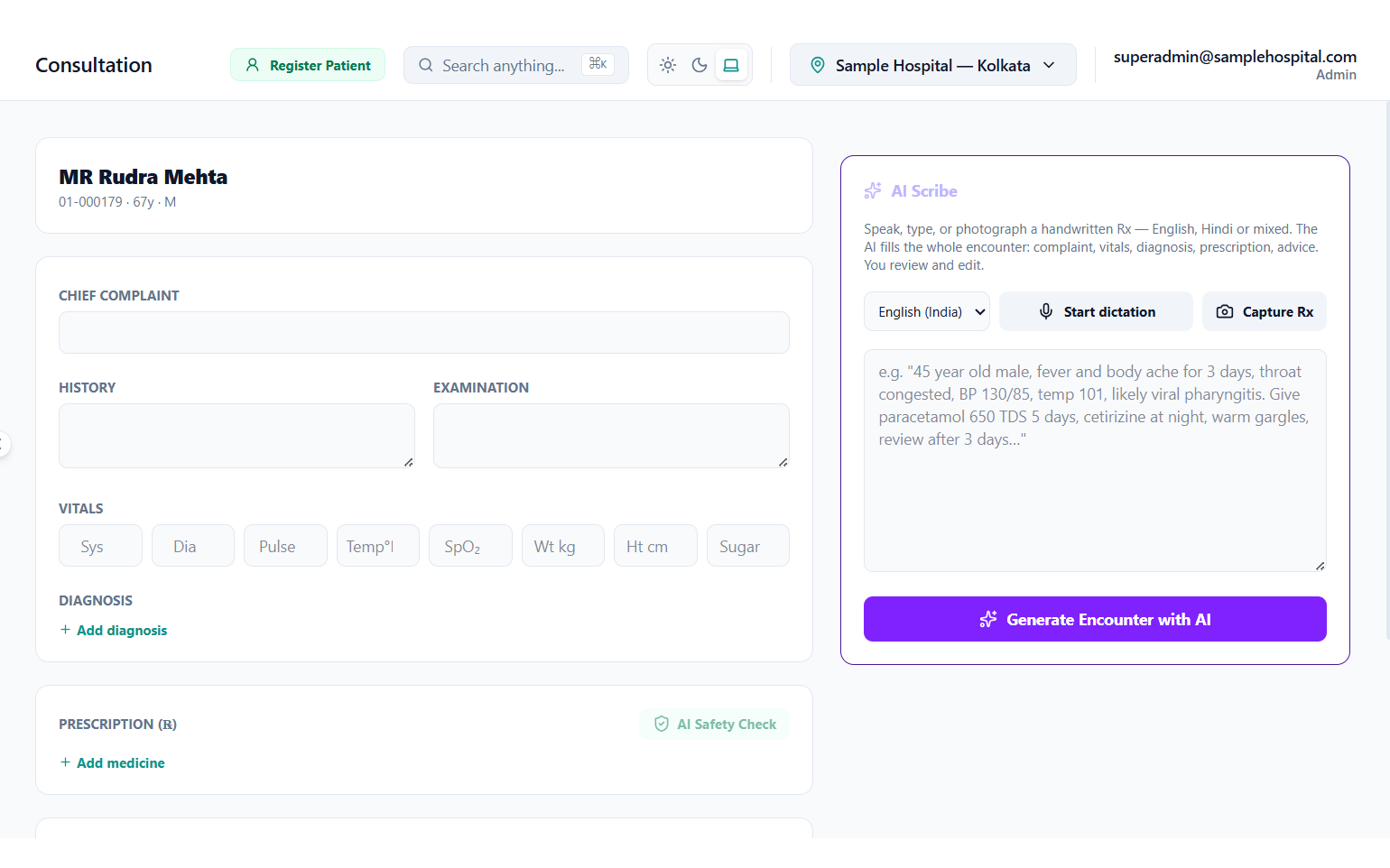The width and height of the screenshot is (1390, 868).
Task: Click superadmin@samplehospital.com account label
Action: coord(1235,57)
